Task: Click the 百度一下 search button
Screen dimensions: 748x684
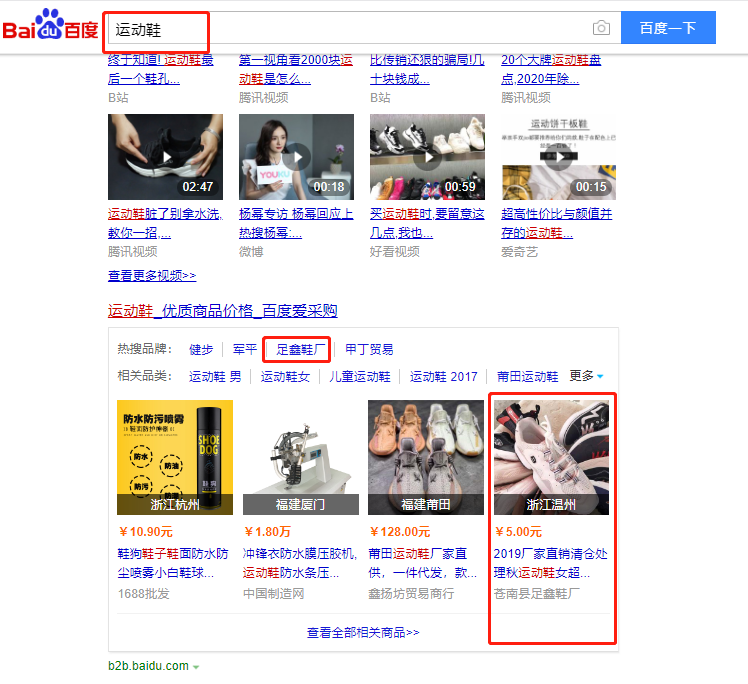Action: coord(668,28)
